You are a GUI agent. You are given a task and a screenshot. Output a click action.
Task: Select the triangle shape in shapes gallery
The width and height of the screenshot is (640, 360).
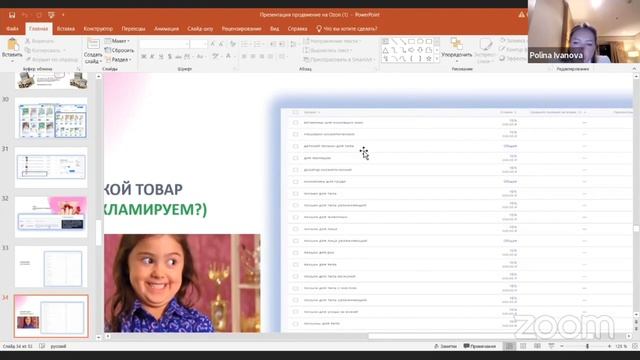point(386,50)
